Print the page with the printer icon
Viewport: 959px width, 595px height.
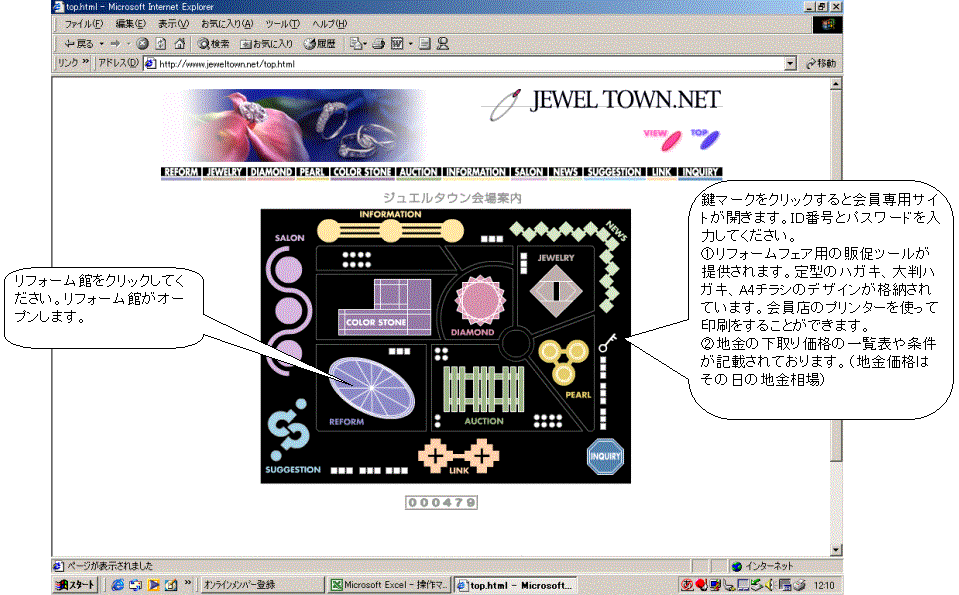tap(379, 43)
